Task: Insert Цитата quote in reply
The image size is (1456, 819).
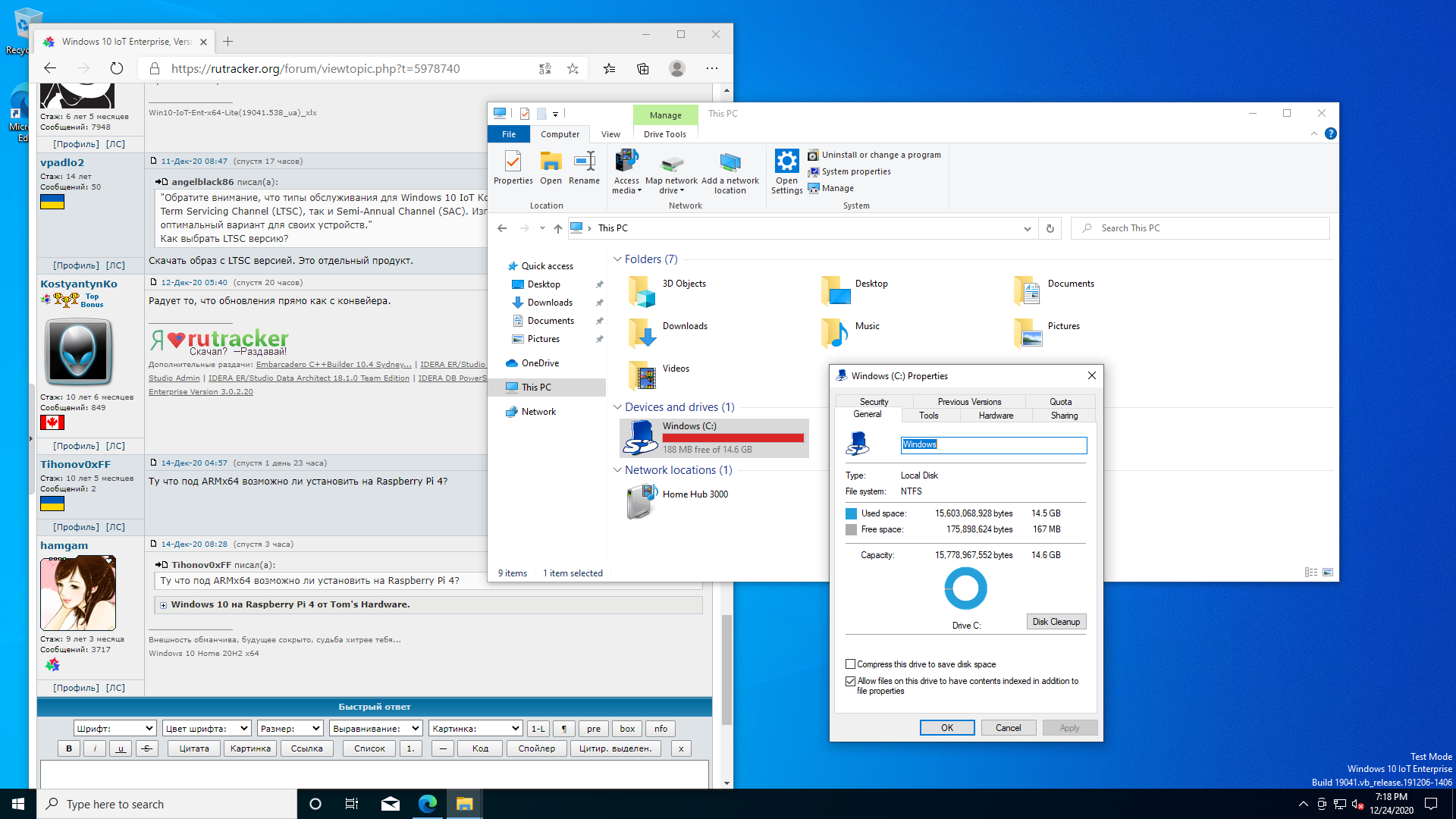Action: [194, 748]
